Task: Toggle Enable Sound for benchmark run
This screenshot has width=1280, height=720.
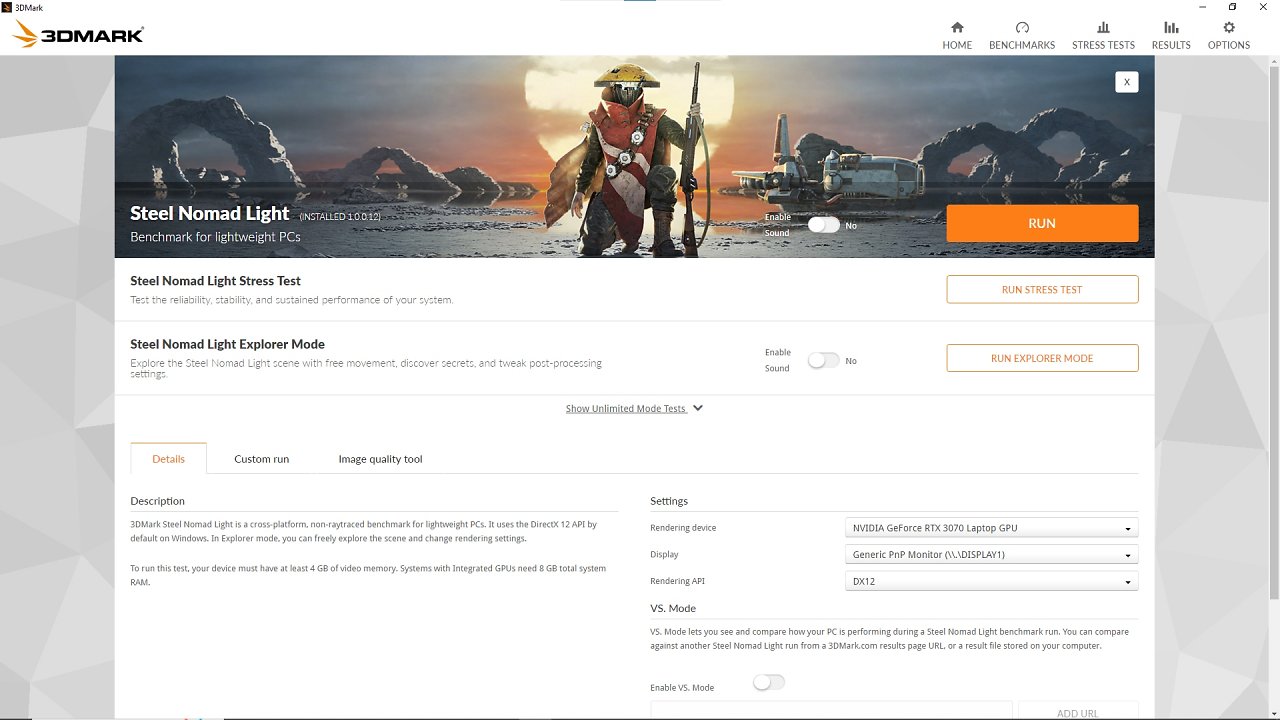Action: (824, 225)
